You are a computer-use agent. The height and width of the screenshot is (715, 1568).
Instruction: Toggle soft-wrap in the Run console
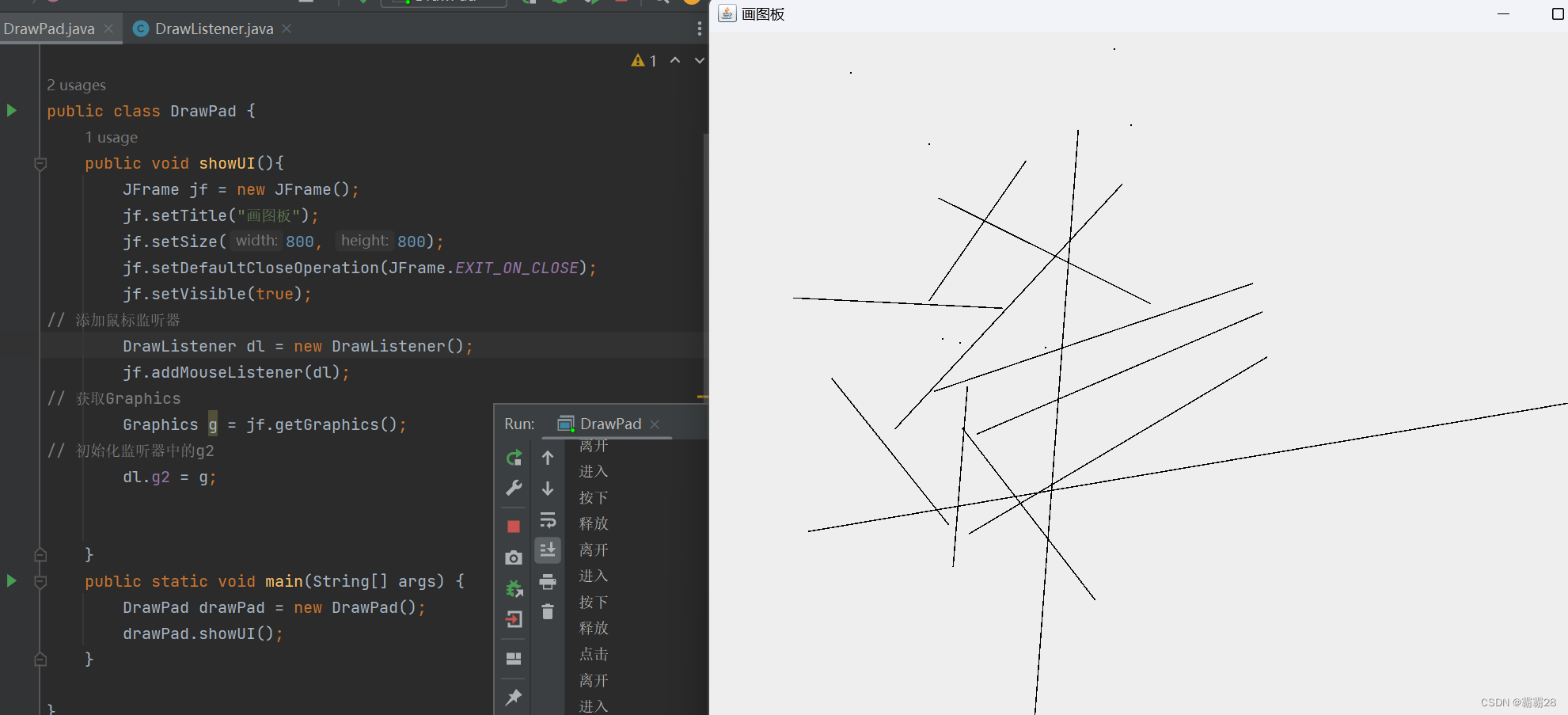548,520
